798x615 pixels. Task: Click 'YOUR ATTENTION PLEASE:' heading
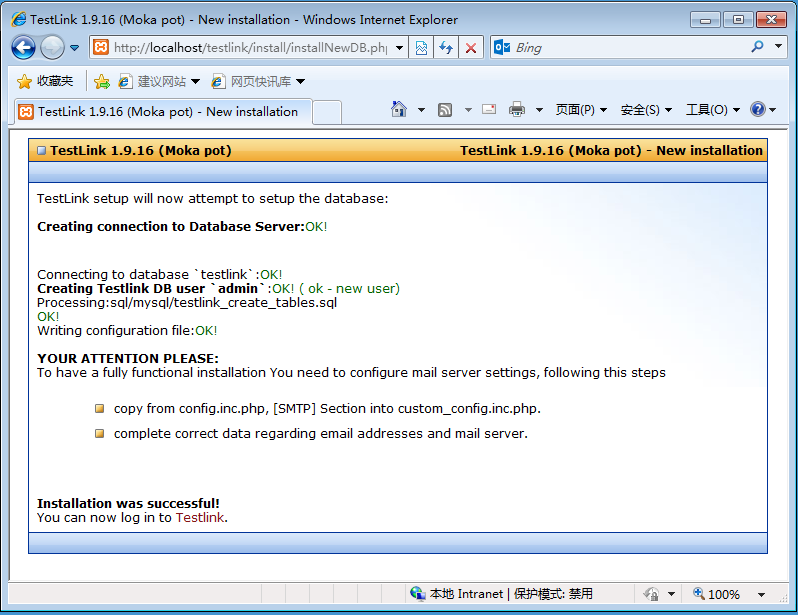(128, 358)
